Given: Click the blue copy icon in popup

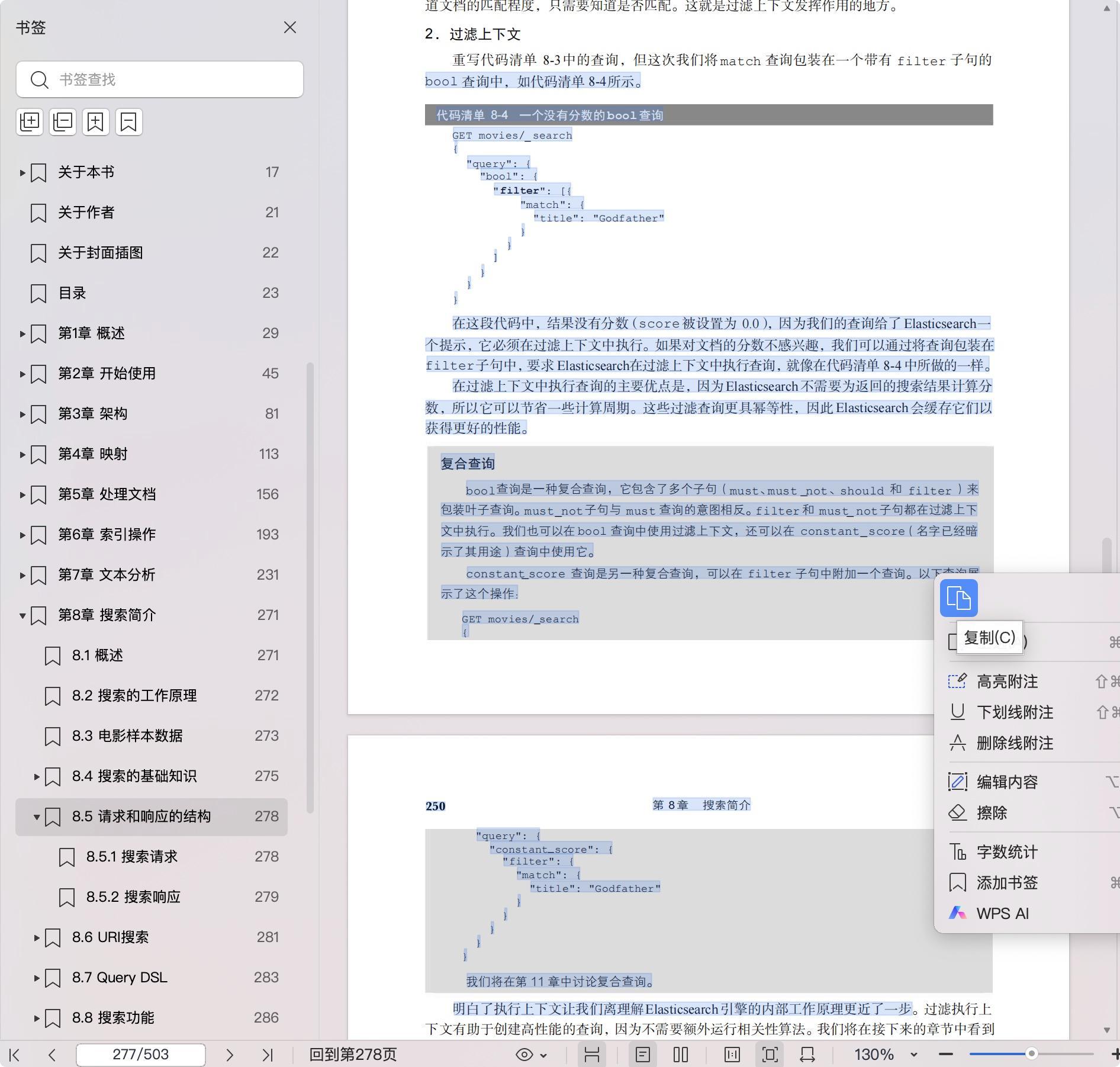Looking at the screenshot, I should pos(958,598).
